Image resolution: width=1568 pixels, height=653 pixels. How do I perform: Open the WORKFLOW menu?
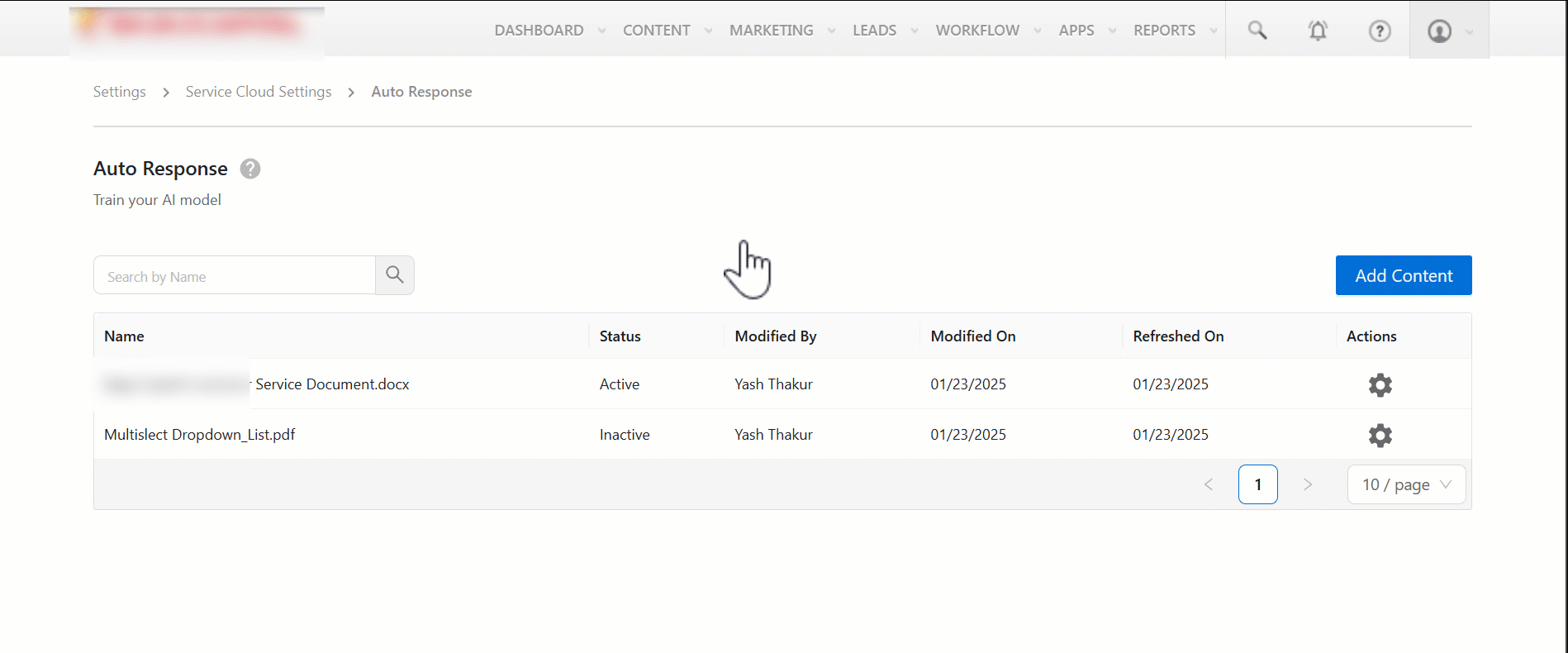pyautogui.click(x=977, y=31)
